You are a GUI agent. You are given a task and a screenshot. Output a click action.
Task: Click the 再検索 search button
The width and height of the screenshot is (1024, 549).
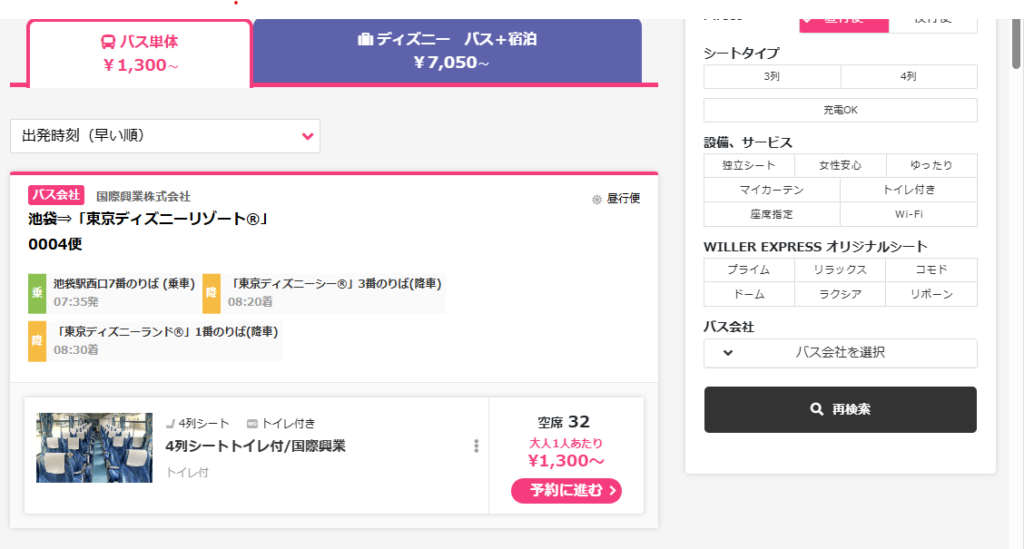[840, 409]
